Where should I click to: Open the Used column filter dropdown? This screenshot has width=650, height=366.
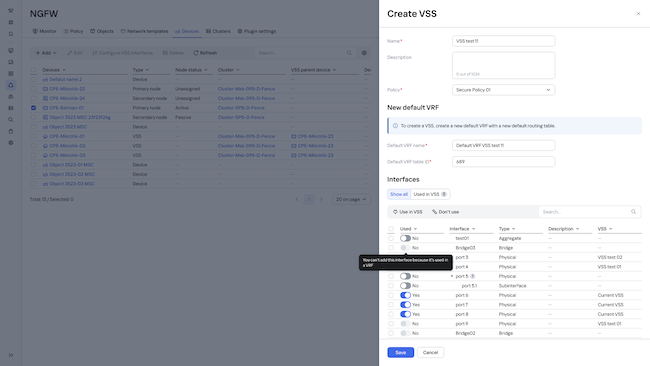click(415, 229)
